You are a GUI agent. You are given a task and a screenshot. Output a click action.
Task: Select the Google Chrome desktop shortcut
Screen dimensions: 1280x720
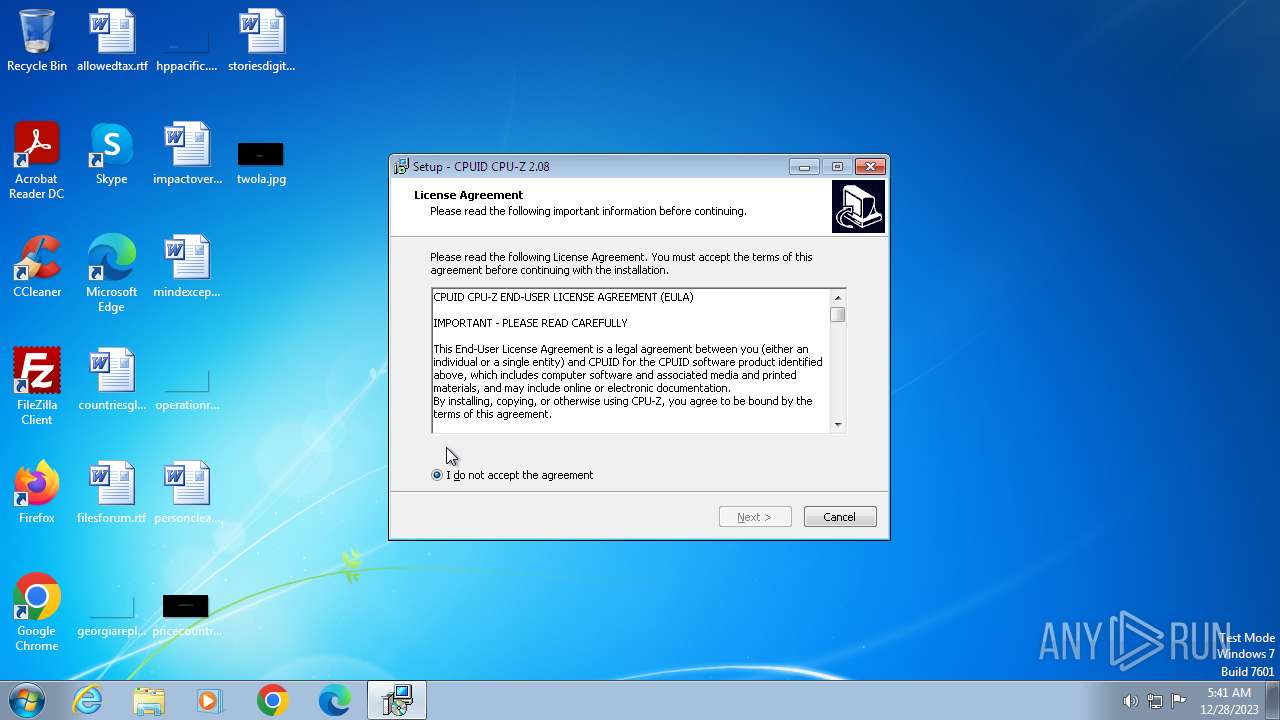pos(37,613)
